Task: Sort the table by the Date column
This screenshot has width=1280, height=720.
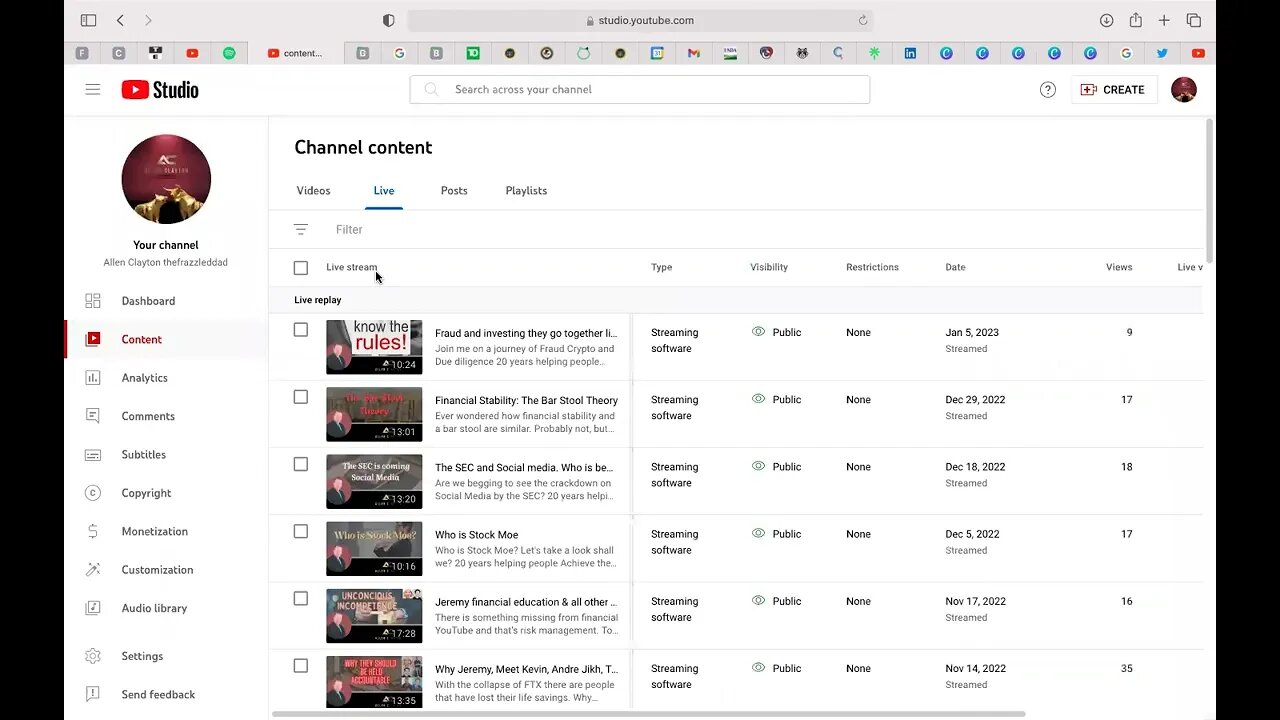Action: tap(955, 267)
